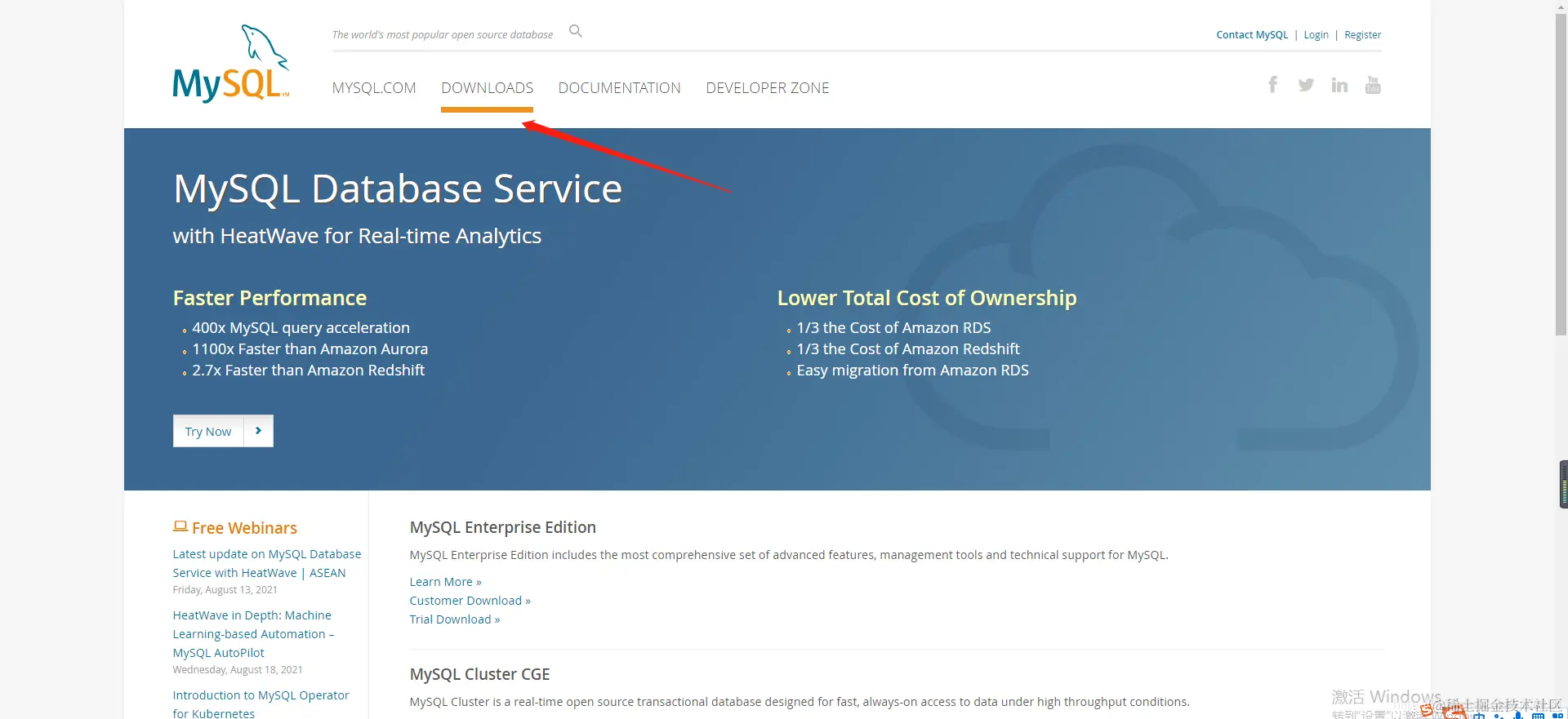1568x719 pixels.
Task: Open the DOWNLOADS tab
Action: pos(488,88)
